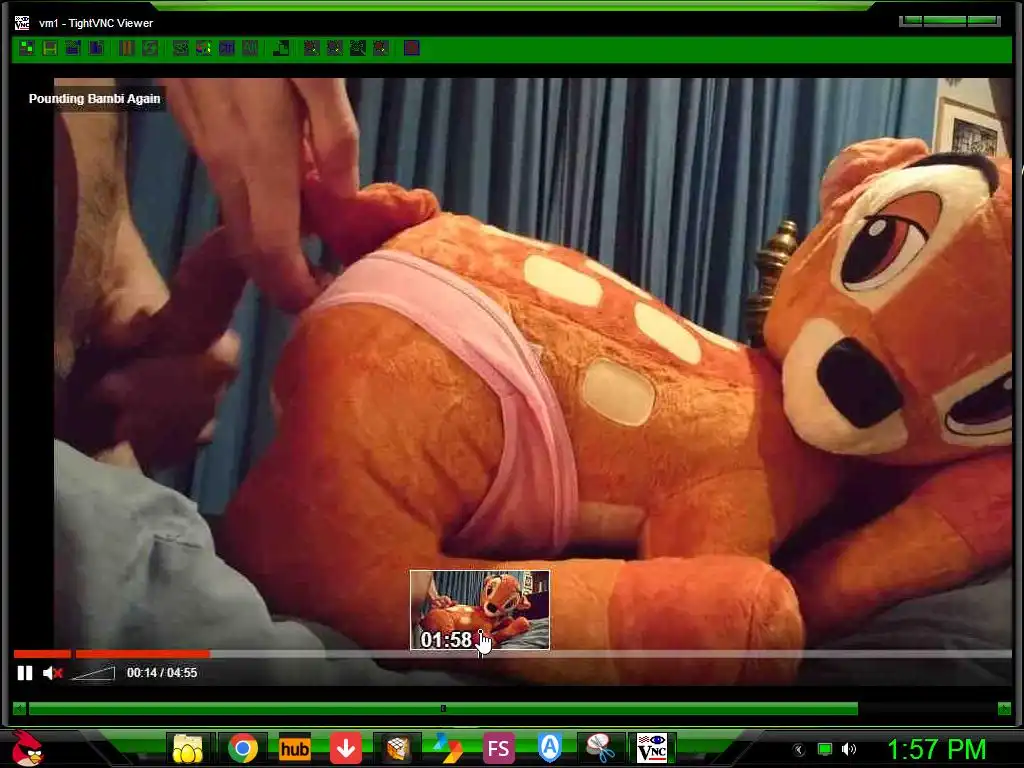
Task: Click the 'vm1 - TightVNC Viewer' window title
Action: click(96, 23)
